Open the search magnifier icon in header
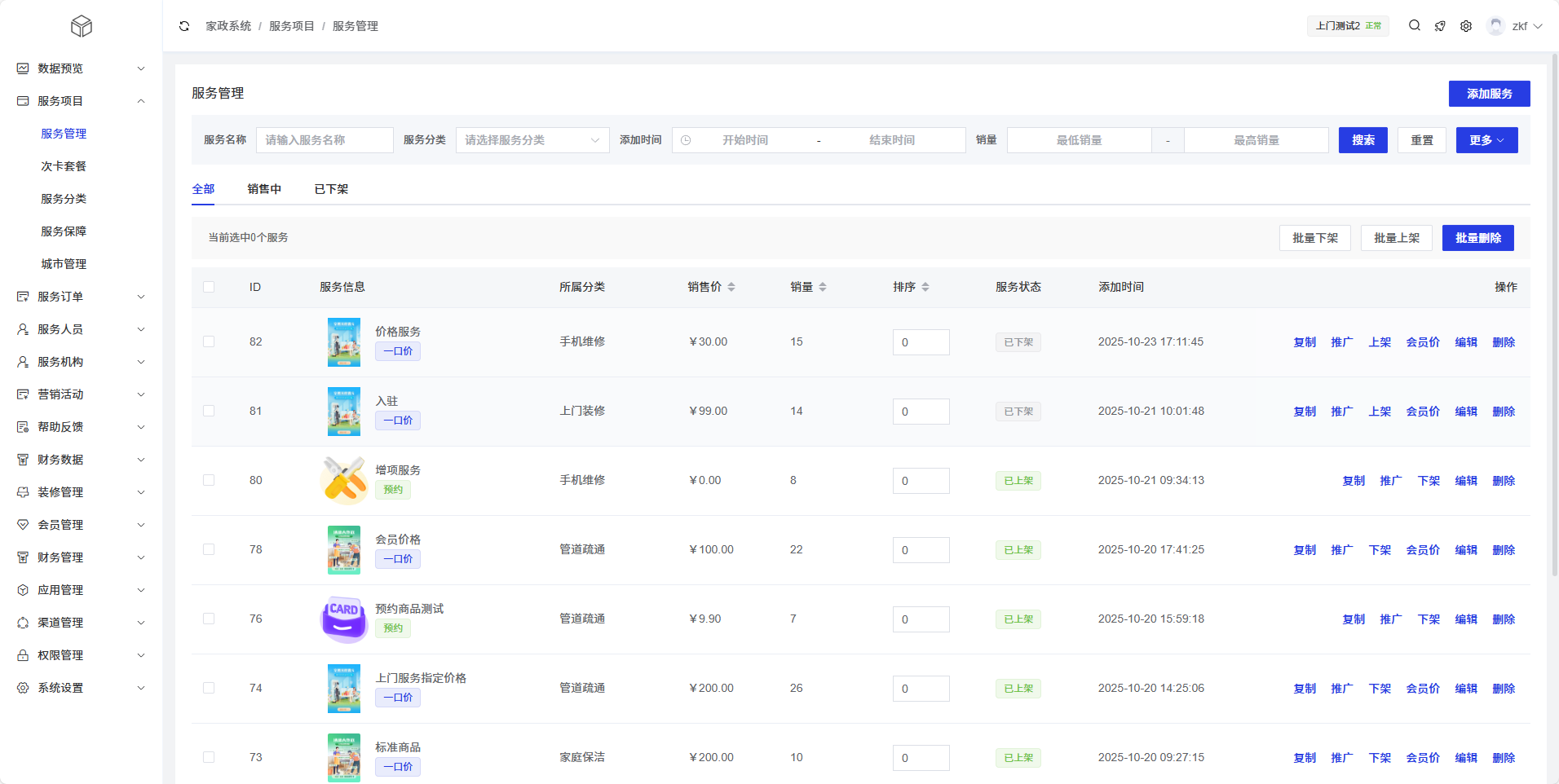Viewport: 1559px width, 784px height. 1415,26
